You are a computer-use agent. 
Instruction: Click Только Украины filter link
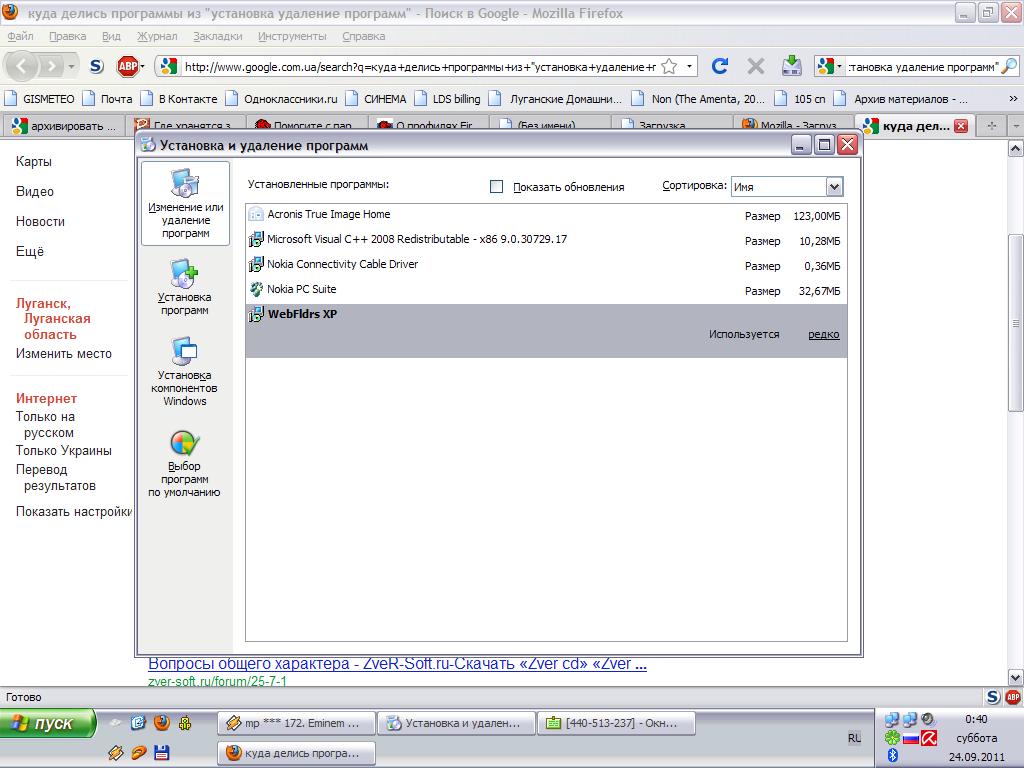tap(63, 451)
